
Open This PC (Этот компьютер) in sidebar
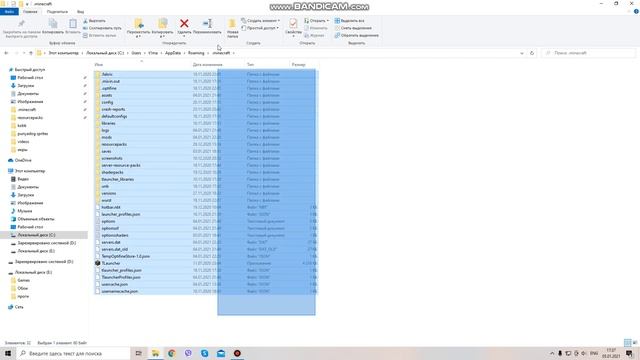pyautogui.click(x=27, y=171)
